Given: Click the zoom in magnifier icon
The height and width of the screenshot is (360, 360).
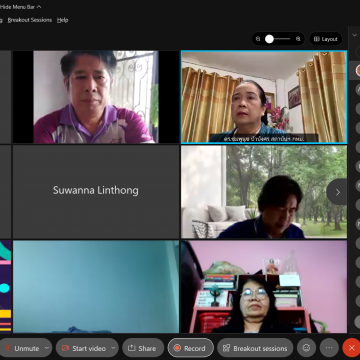Looking at the screenshot, I should tap(298, 39).
